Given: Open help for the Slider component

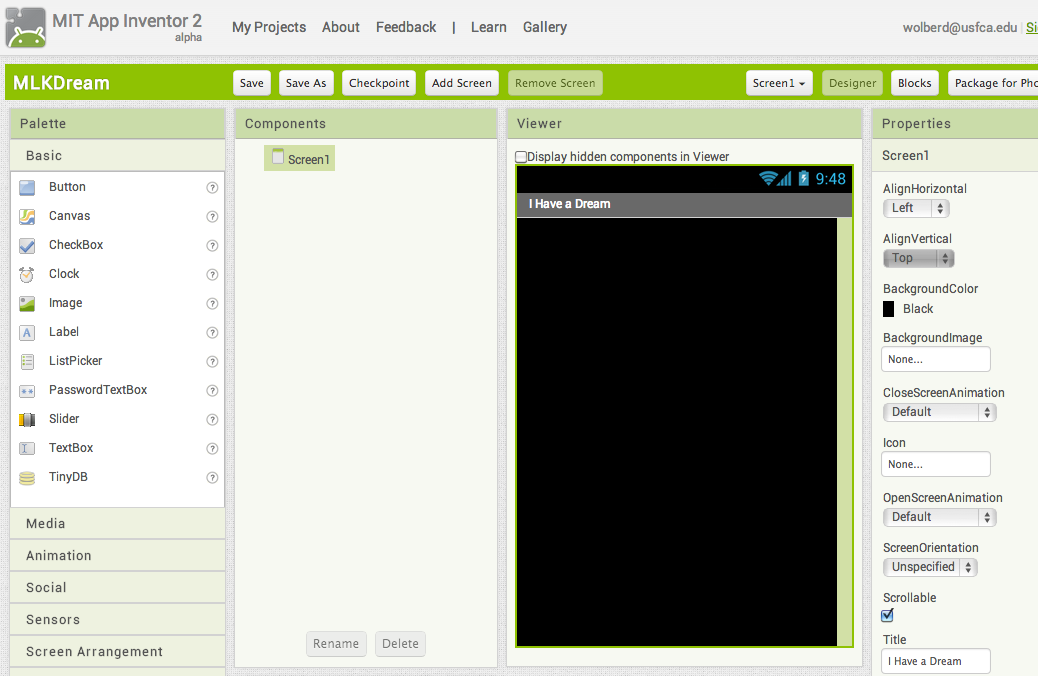Looking at the screenshot, I should click(212, 419).
